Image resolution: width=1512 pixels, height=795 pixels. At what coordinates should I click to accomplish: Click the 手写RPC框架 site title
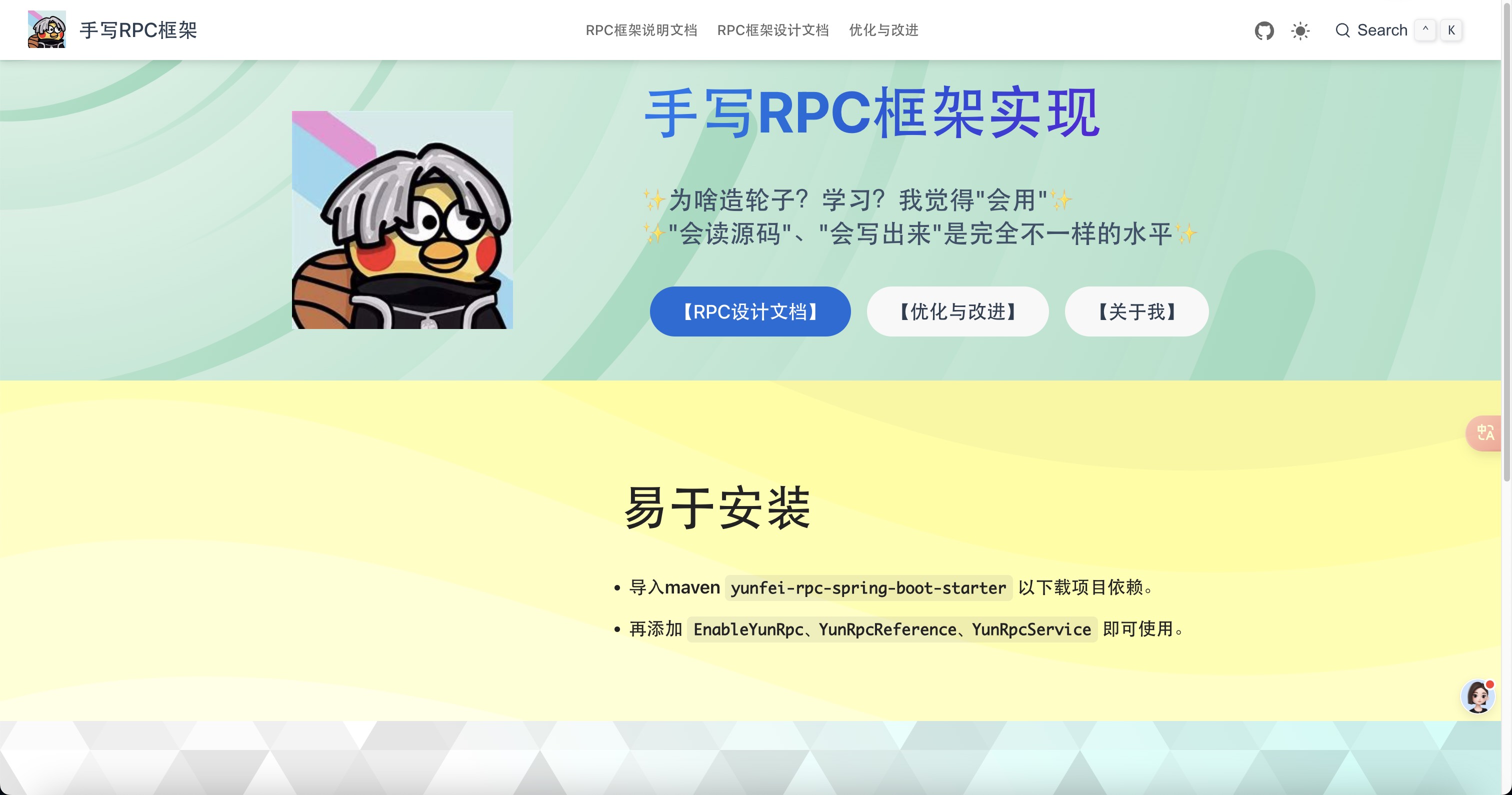[x=138, y=30]
